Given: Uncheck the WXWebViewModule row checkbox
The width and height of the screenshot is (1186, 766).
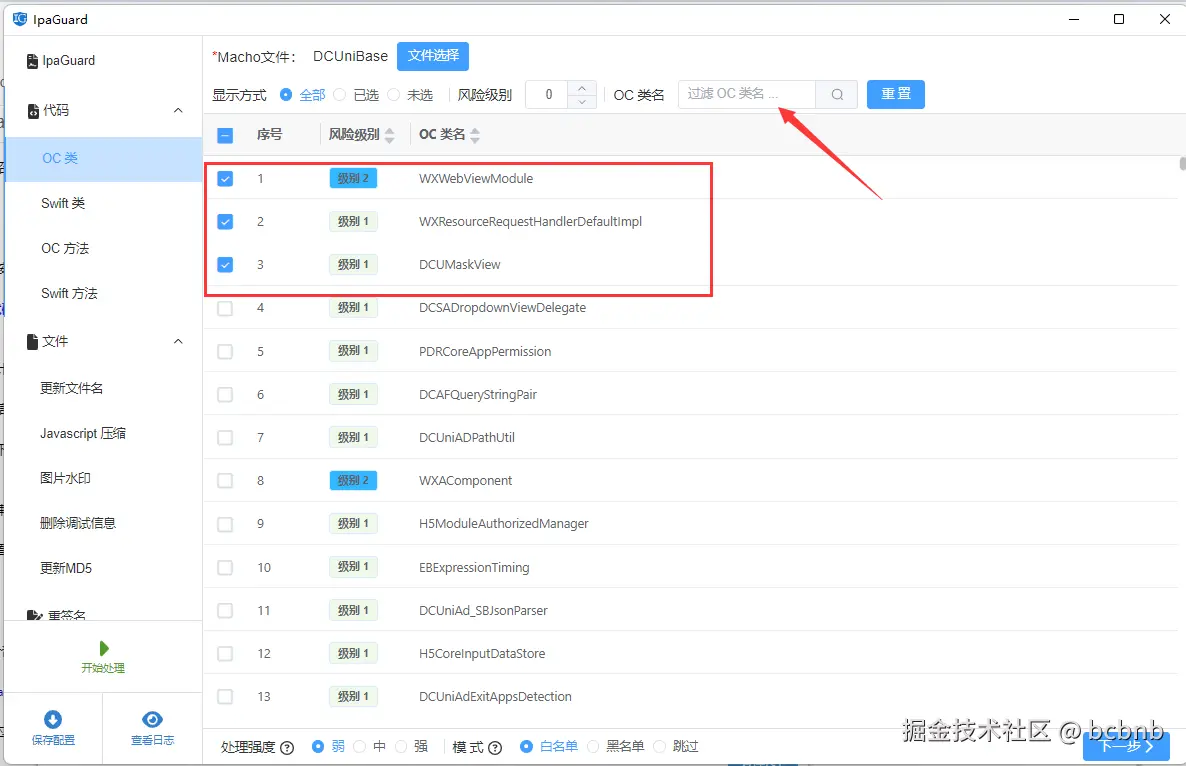Looking at the screenshot, I should coord(225,178).
